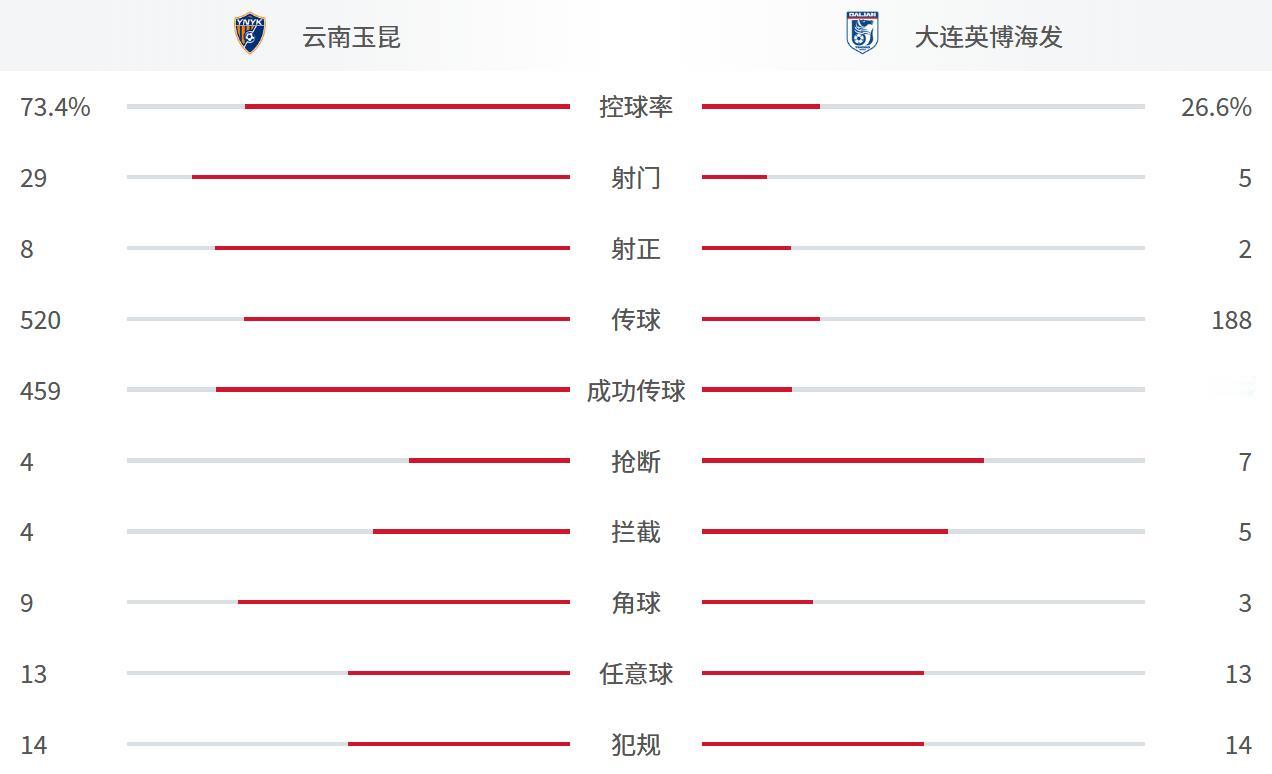Click the 73.4% possession bar for Yunnan
The image size is (1272, 774).
click(x=407, y=106)
